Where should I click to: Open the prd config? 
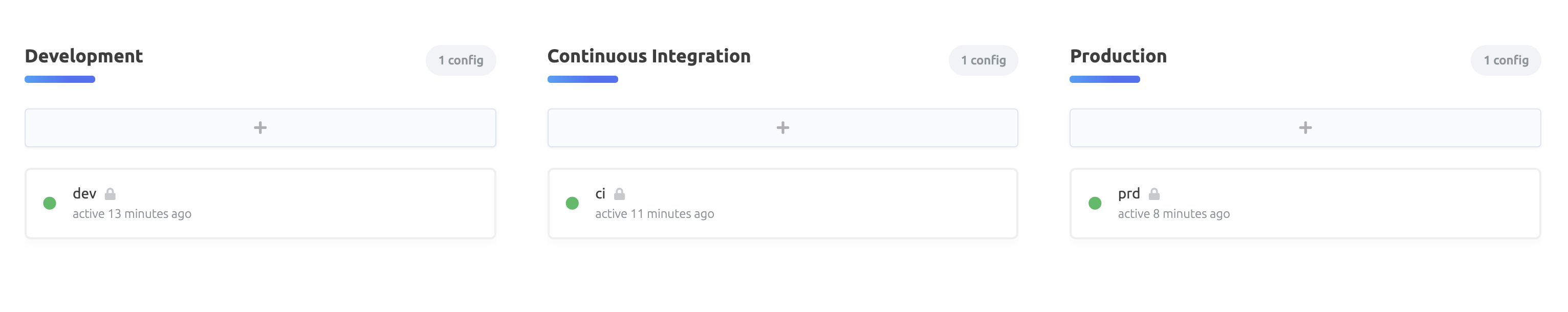(x=1128, y=193)
